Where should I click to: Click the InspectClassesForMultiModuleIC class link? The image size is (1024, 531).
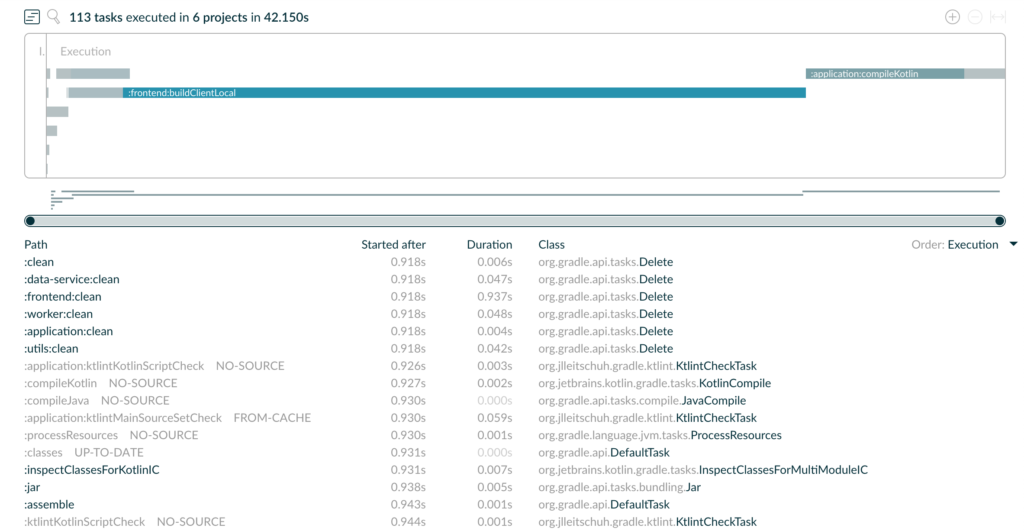[x=782, y=470]
